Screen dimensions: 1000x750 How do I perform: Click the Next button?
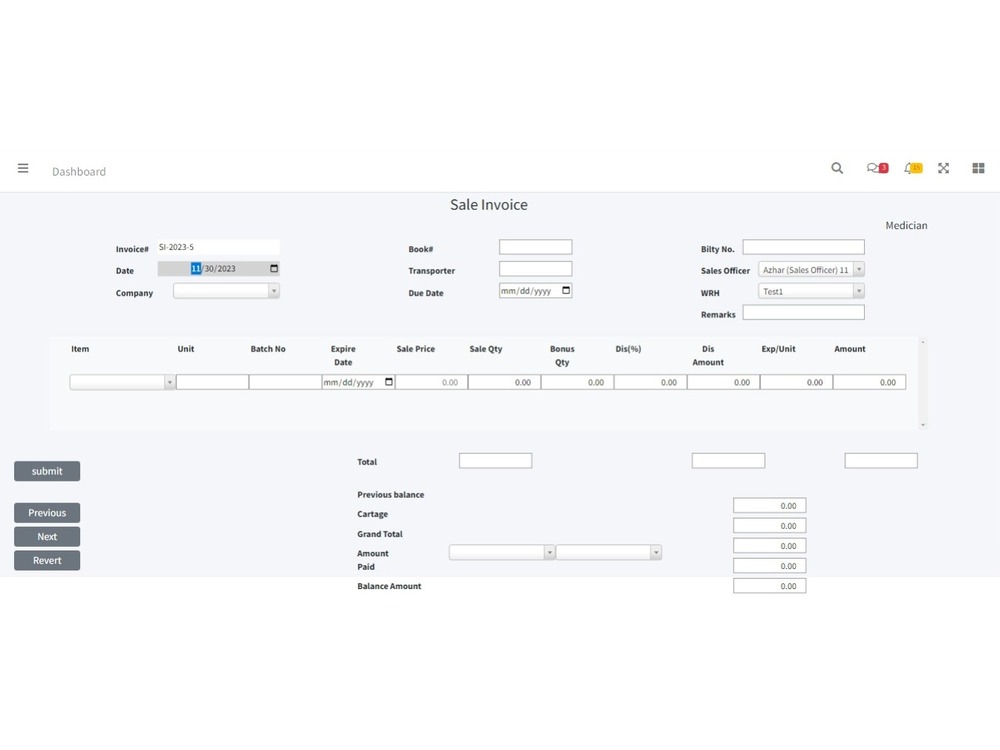pyautogui.click(x=47, y=536)
